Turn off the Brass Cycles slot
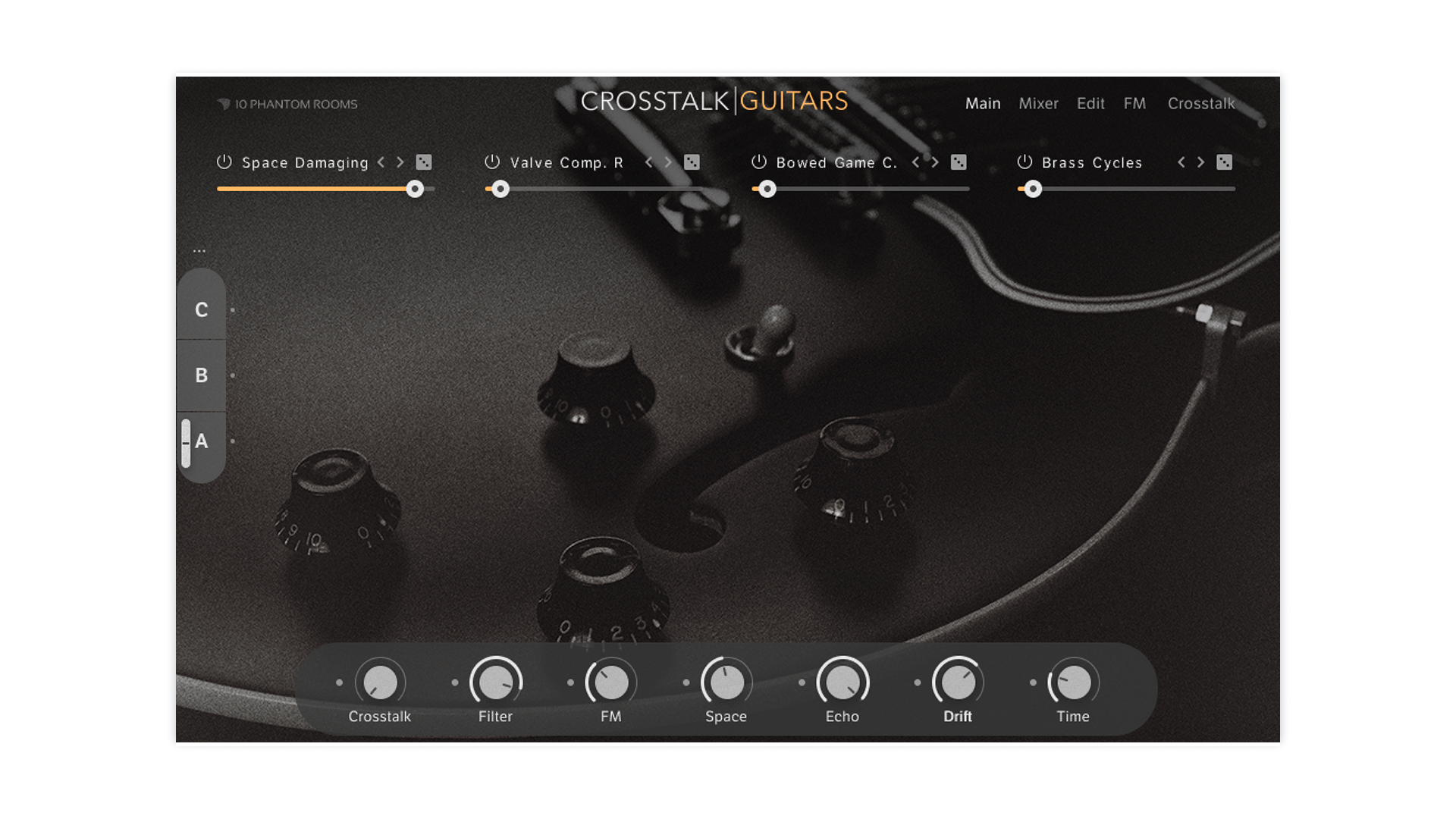 (x=1025, y=162)
